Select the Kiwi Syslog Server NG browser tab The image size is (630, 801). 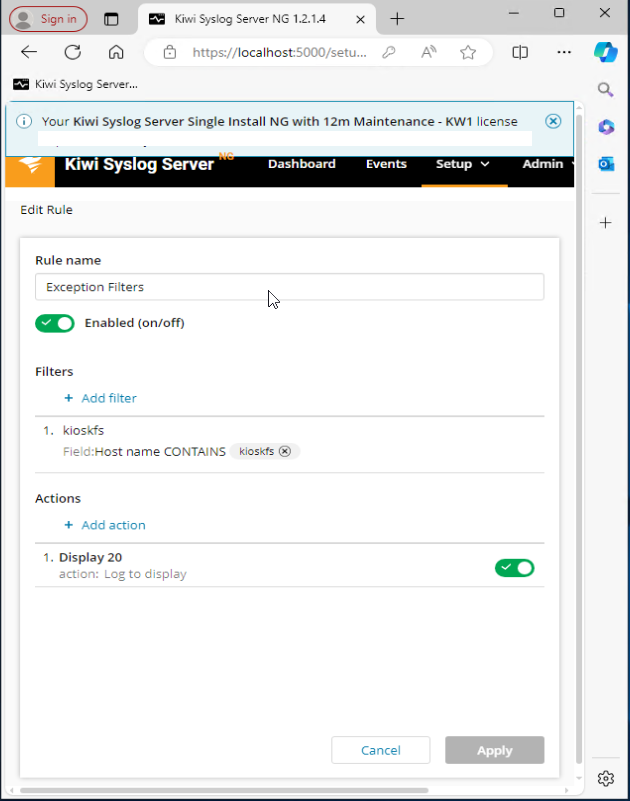point(256,19)
